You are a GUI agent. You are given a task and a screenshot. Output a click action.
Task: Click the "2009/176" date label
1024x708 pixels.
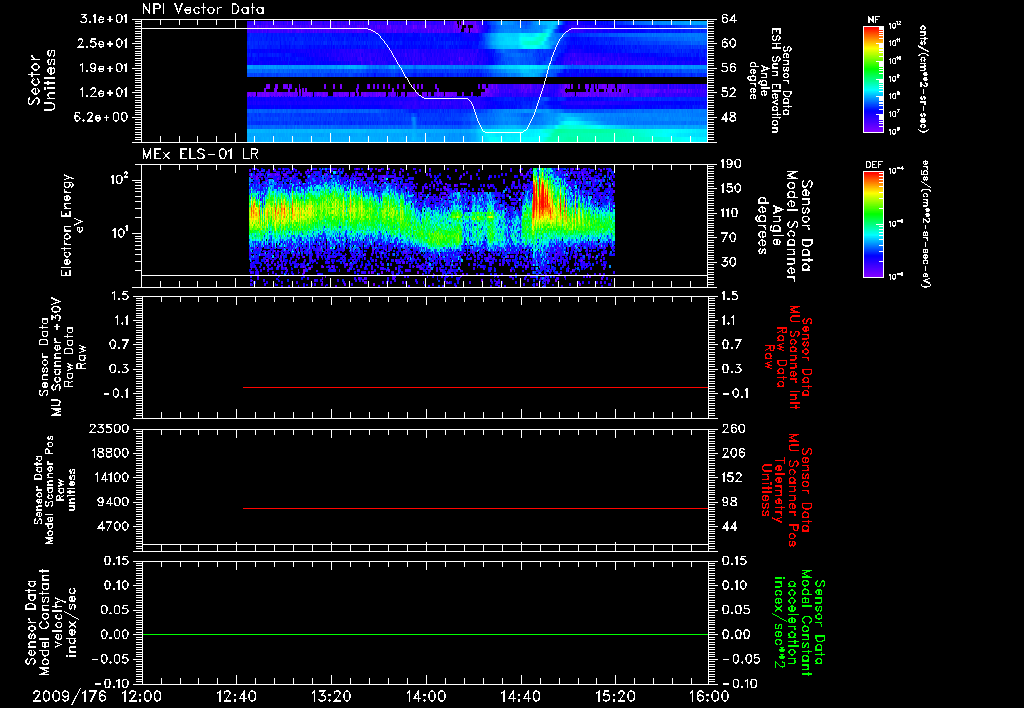click(x=69, y=696)
